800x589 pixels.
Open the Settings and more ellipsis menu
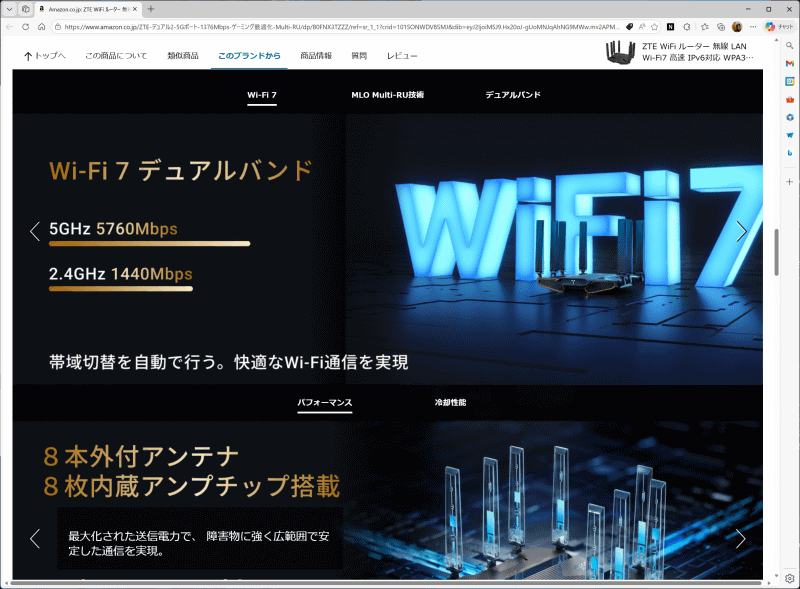click(x=753, y=26)
